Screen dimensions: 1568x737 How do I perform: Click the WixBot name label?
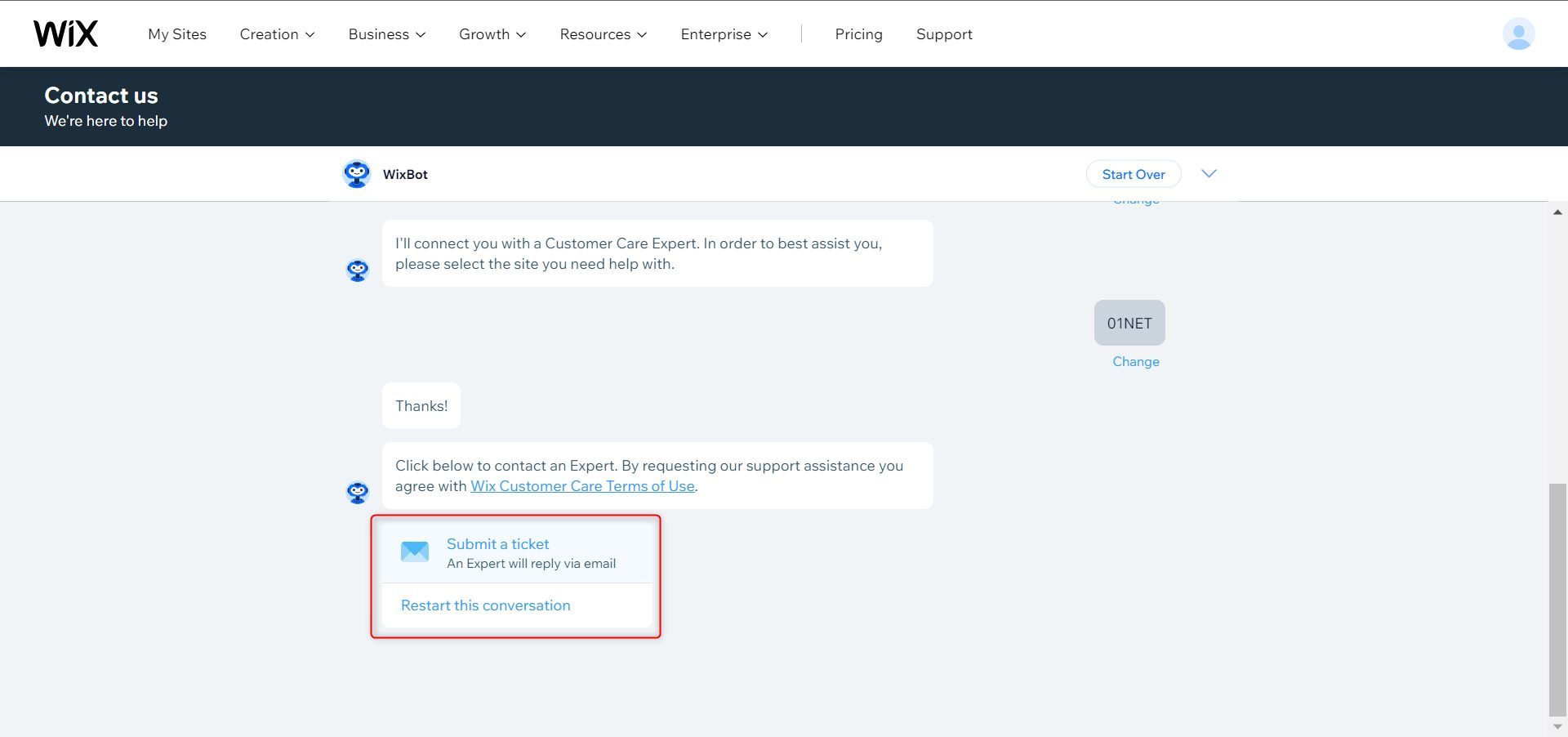(x=405, y=174)
